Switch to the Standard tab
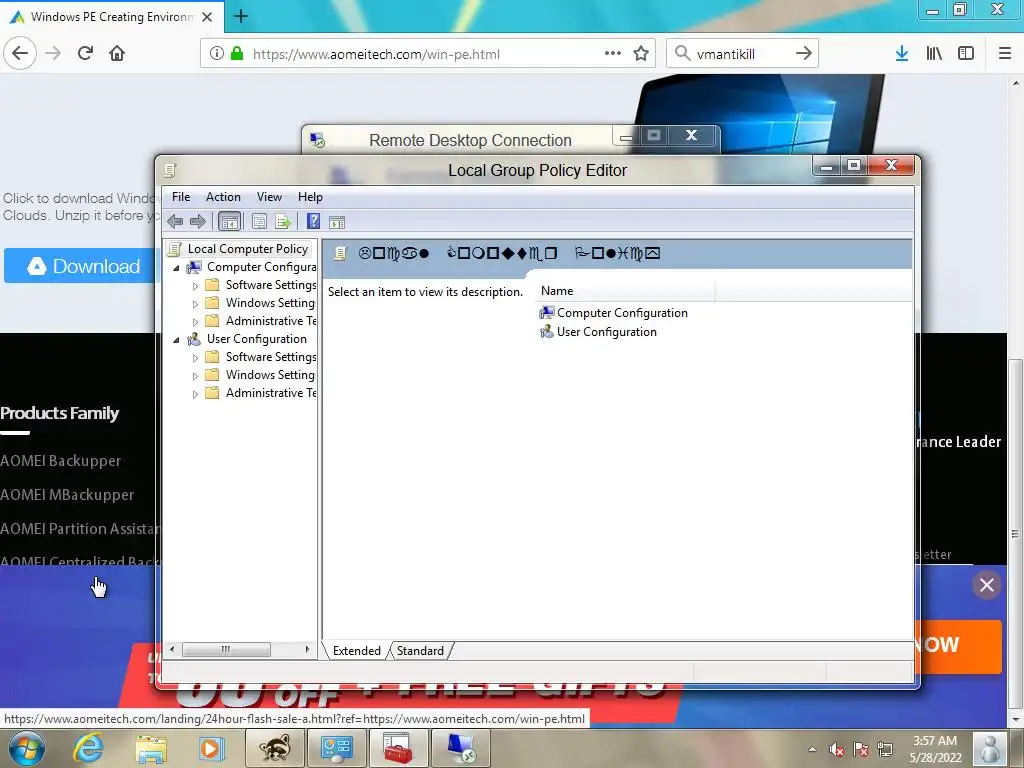 pyautogui.click(x=420, y=650)
